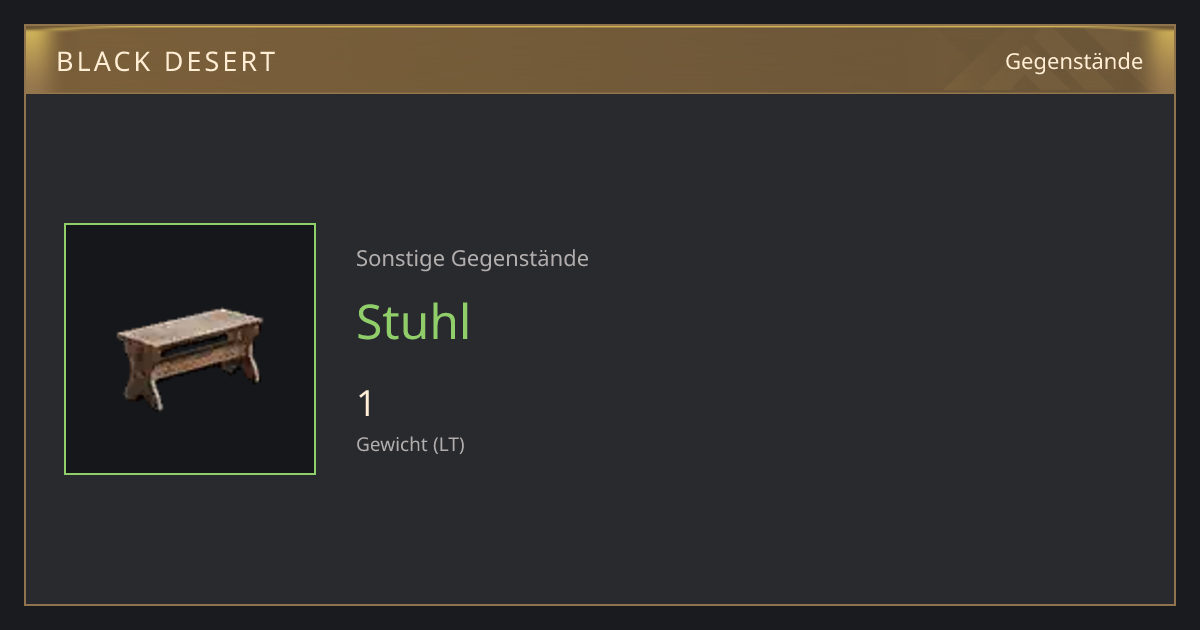Click the green Stuhl item name

(413, 322)
